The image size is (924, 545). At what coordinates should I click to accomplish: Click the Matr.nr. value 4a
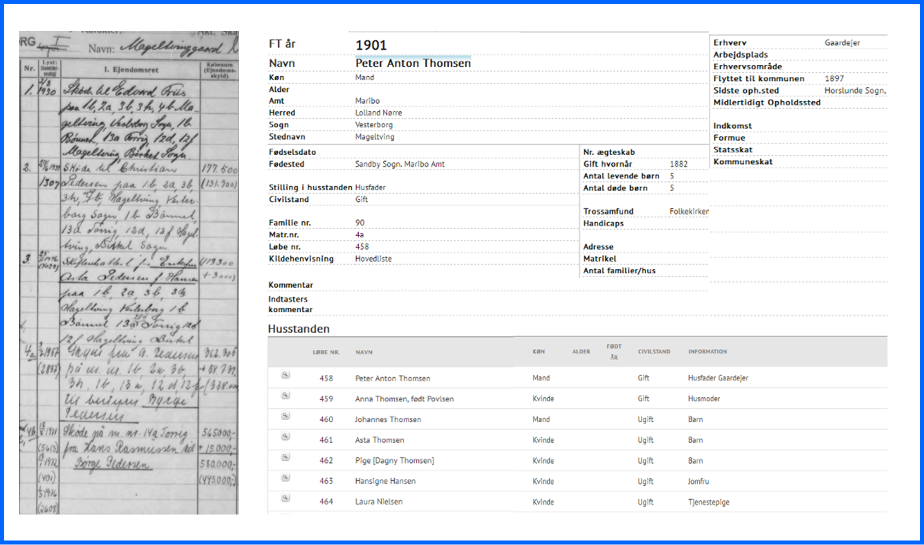pyautogui.click(x=359, y=235)
